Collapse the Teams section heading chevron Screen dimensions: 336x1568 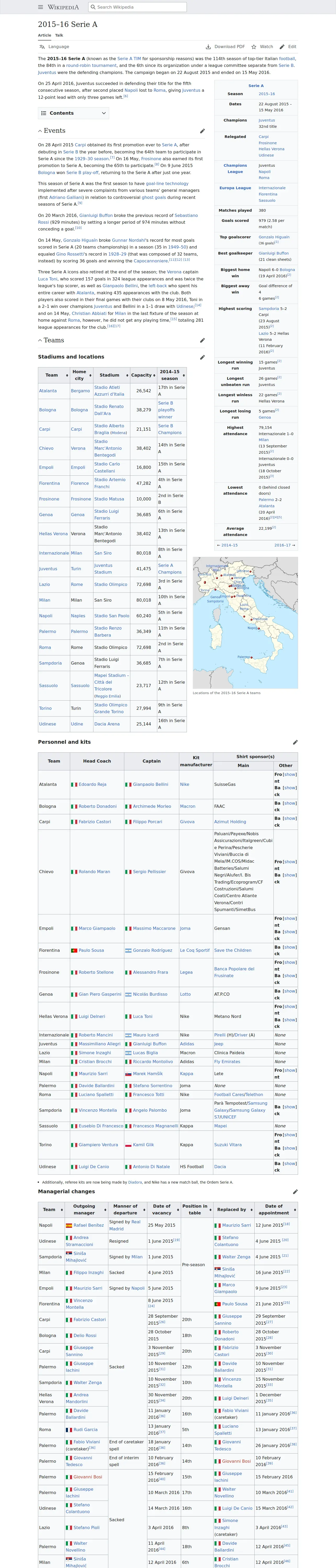[40, 340]
